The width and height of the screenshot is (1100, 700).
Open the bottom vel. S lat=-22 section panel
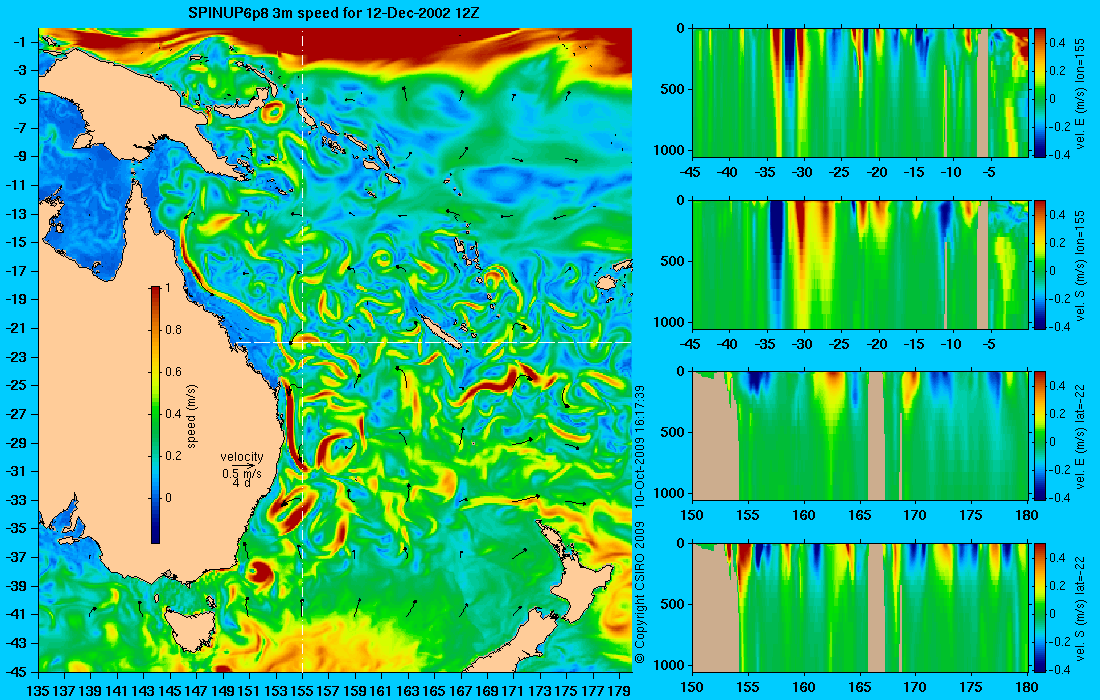click(x=861, y=607)
